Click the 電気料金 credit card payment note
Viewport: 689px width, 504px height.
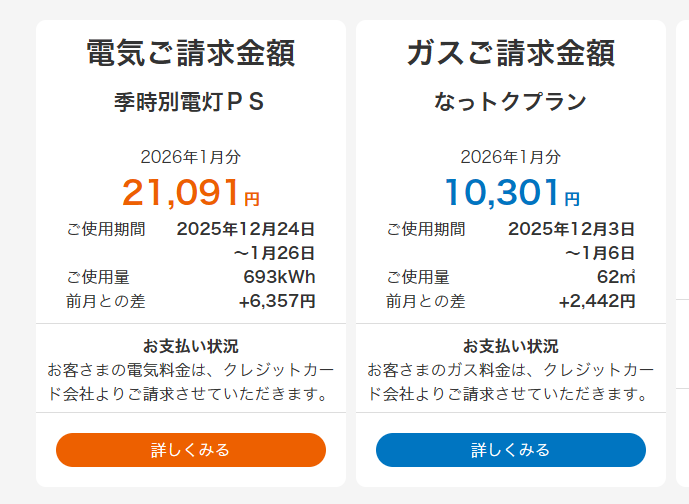click(190, 381)
